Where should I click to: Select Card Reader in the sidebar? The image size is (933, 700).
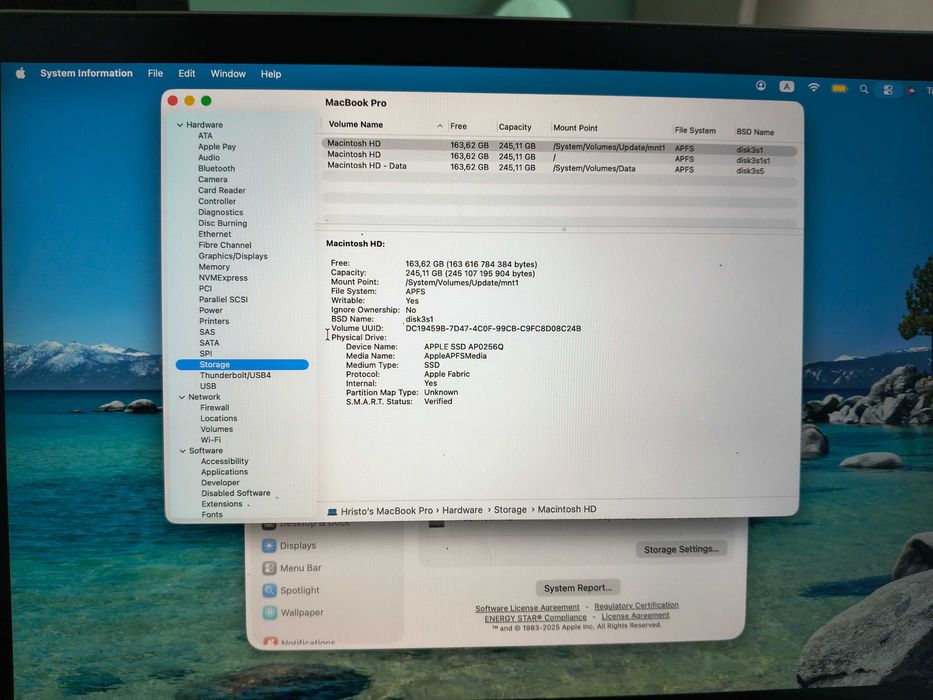coord(221,190)
